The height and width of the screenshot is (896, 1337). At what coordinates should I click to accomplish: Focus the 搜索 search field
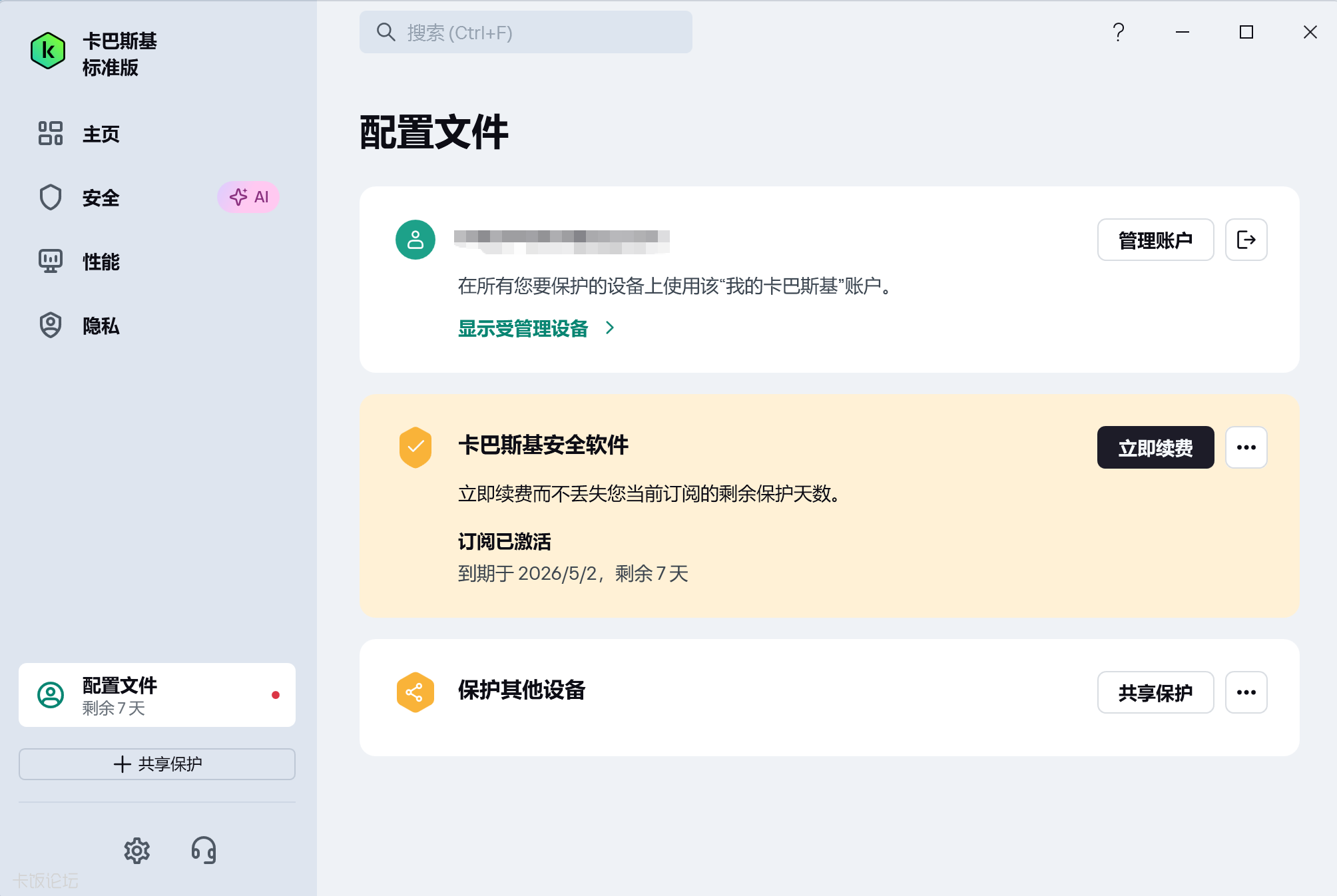pos(526,32)
